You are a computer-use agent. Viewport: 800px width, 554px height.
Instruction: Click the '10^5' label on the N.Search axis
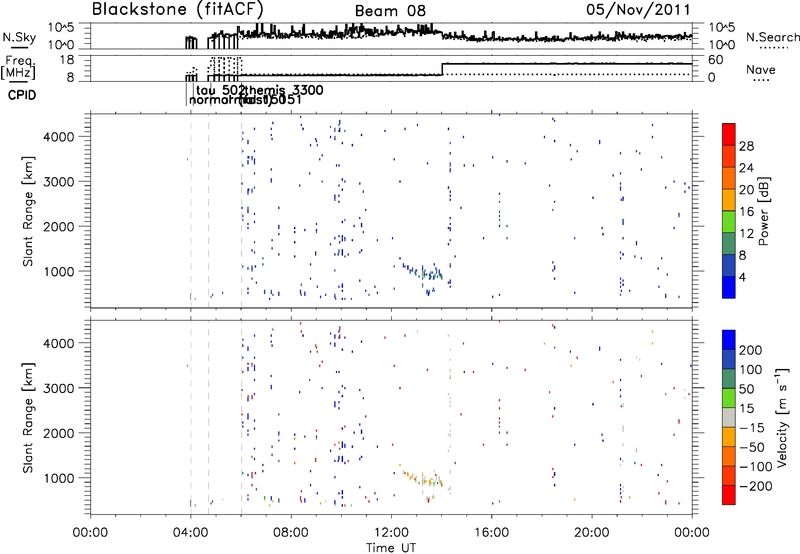click(722, 28)
